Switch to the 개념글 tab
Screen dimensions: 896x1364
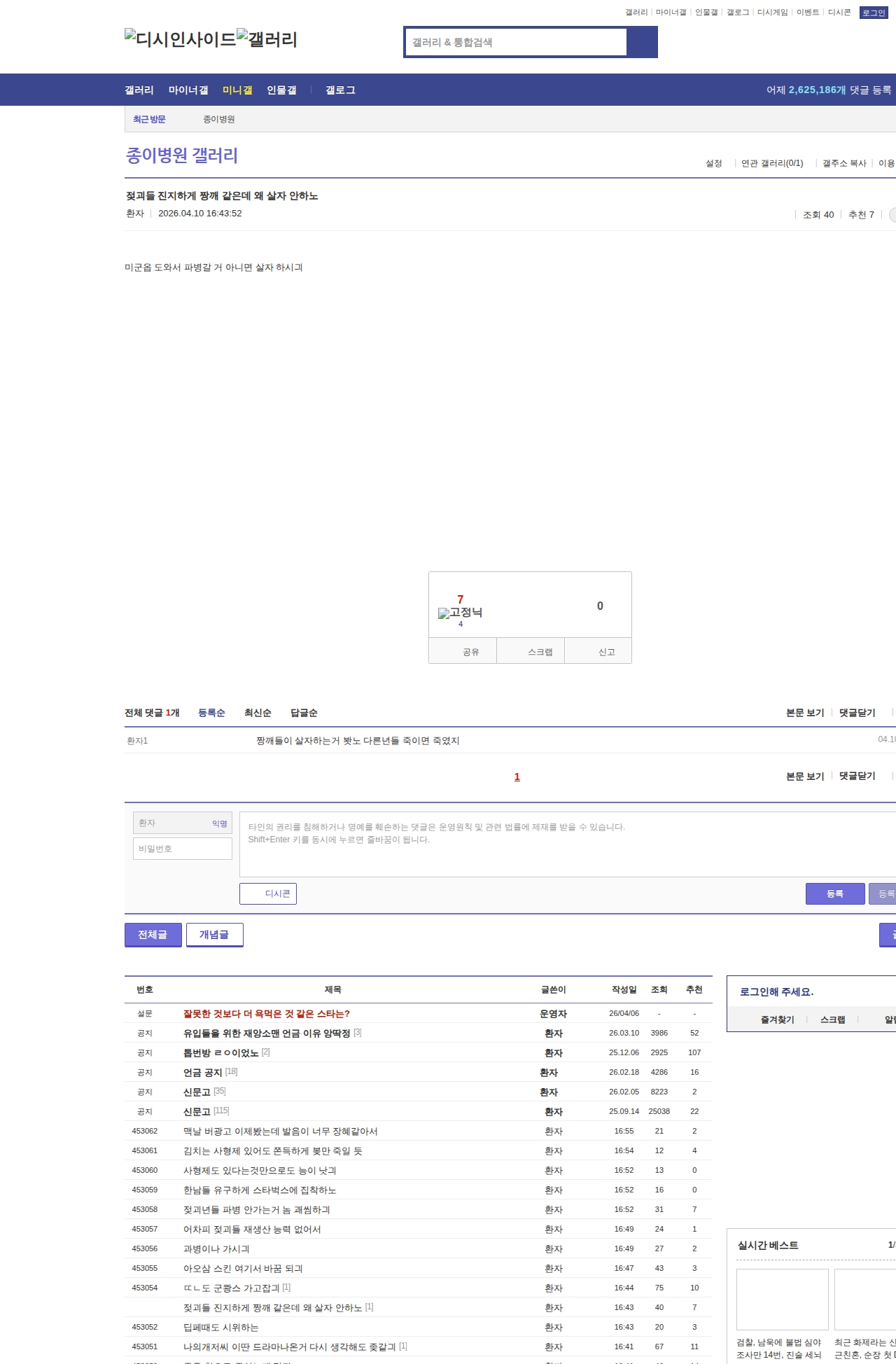coord(214,935)
